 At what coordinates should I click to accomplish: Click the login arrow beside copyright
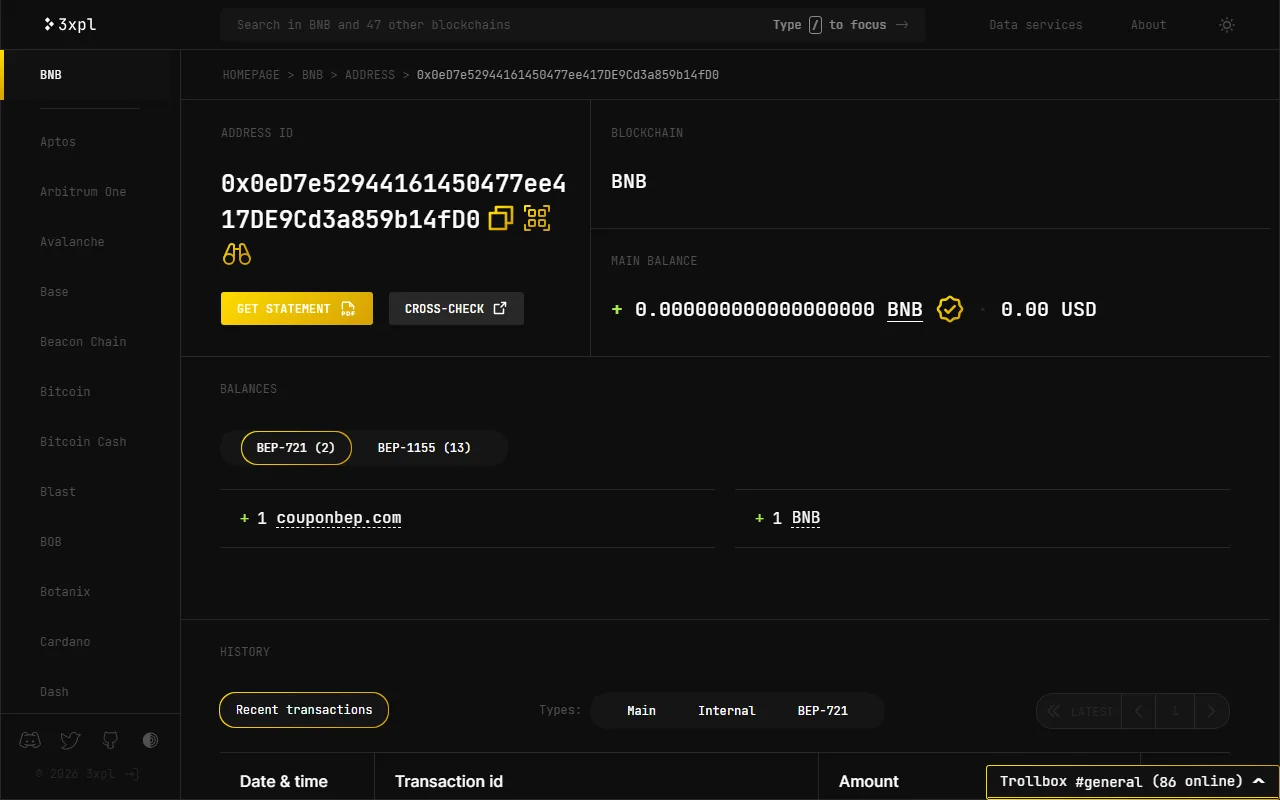[x=131, y=773]
